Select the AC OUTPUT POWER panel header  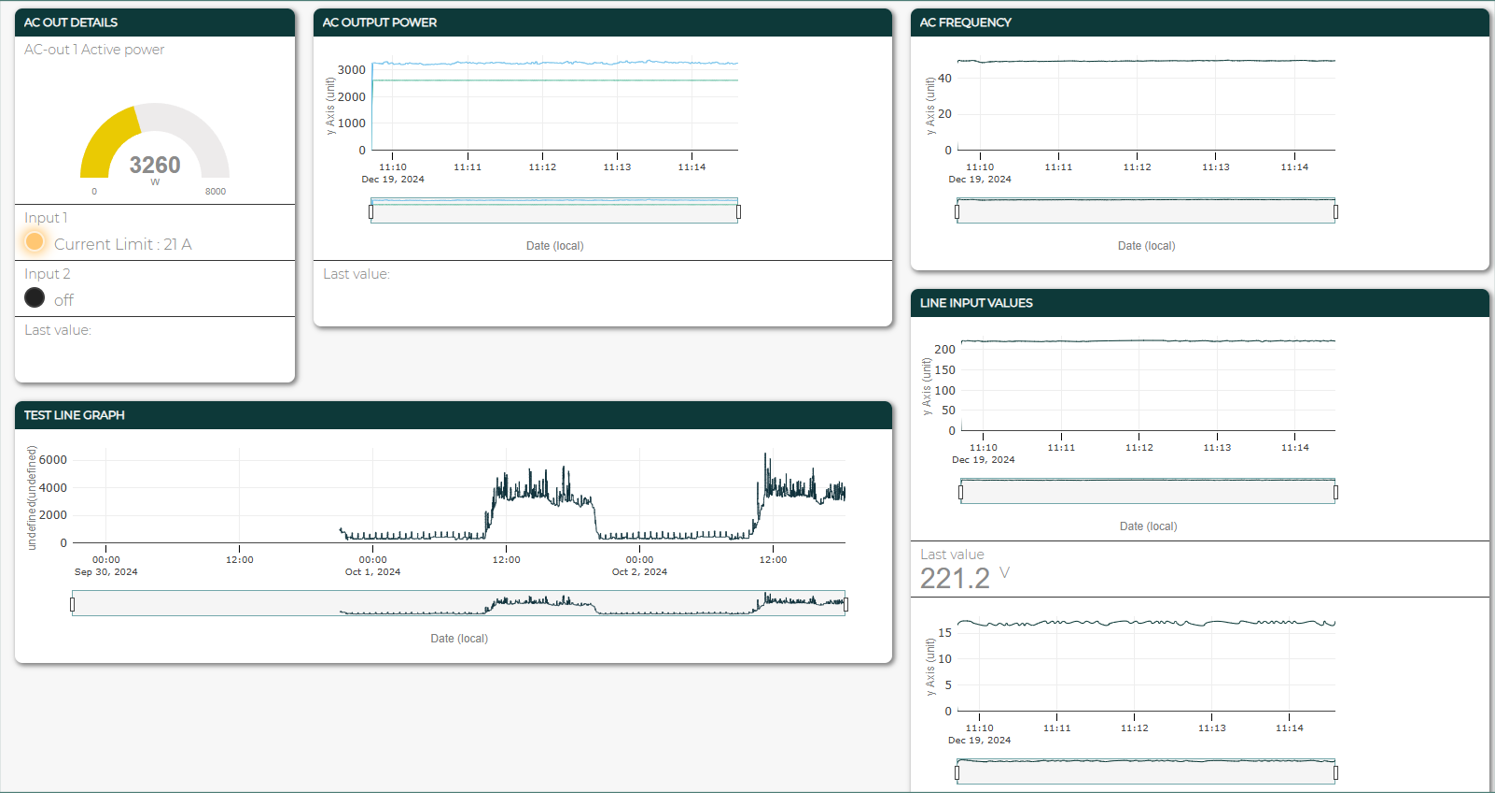(x=602, y=22)
